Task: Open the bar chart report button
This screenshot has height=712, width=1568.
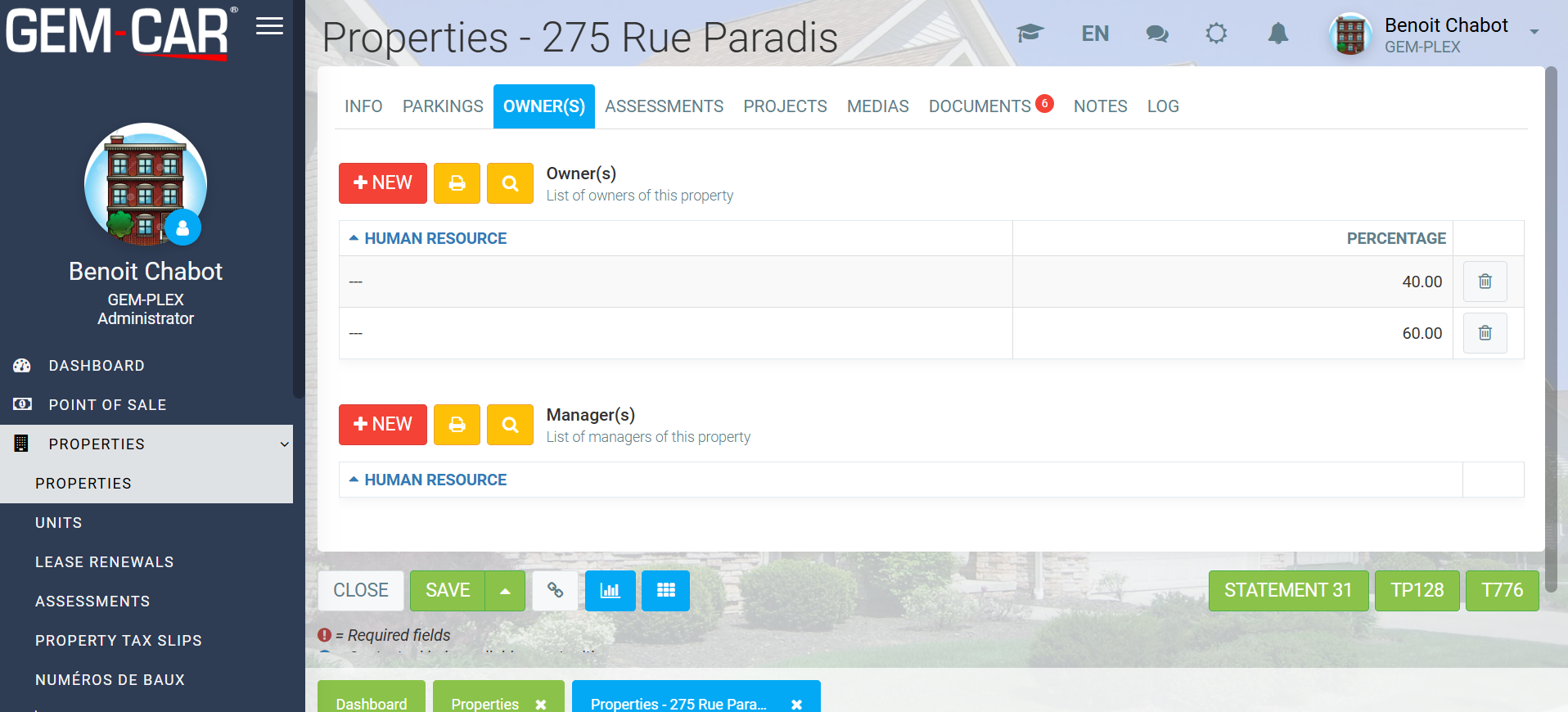Action: click(610, 591)
